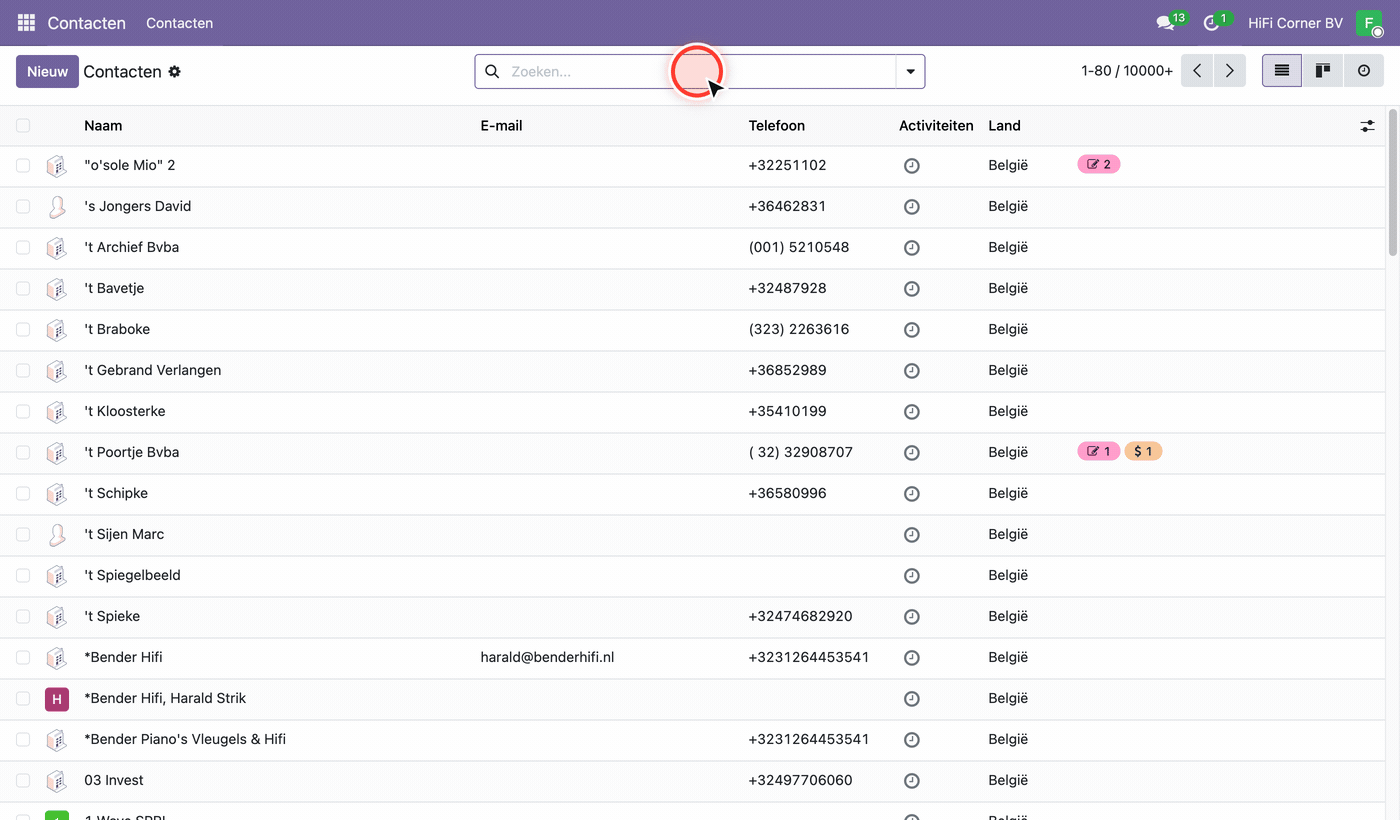Viewport: 1400px width, 820px height.
Task: Open activity clock for 't Archief Bvba
Action: tap(911, 248)
